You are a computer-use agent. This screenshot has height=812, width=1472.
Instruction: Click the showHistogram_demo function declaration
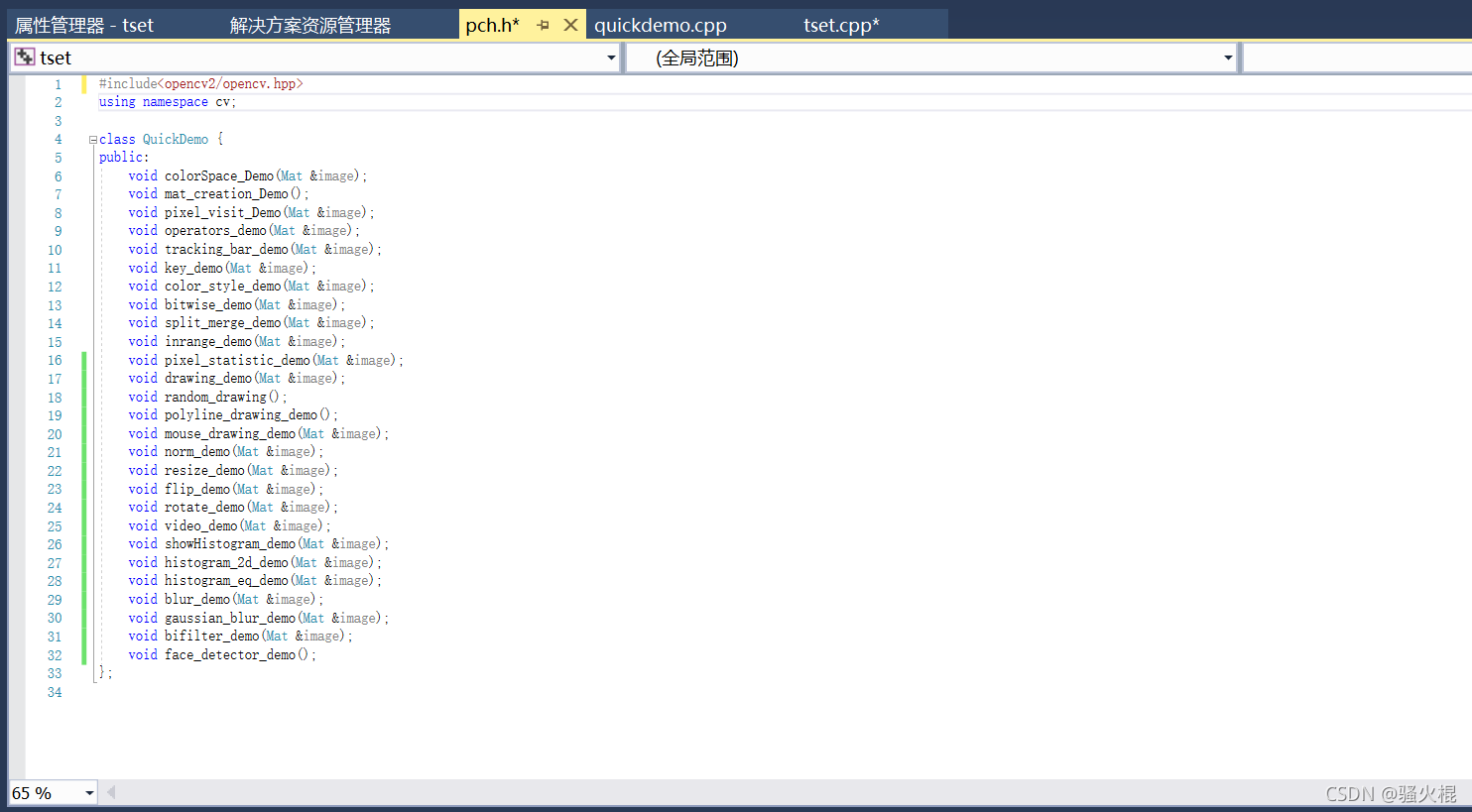(x=259, y=543)
